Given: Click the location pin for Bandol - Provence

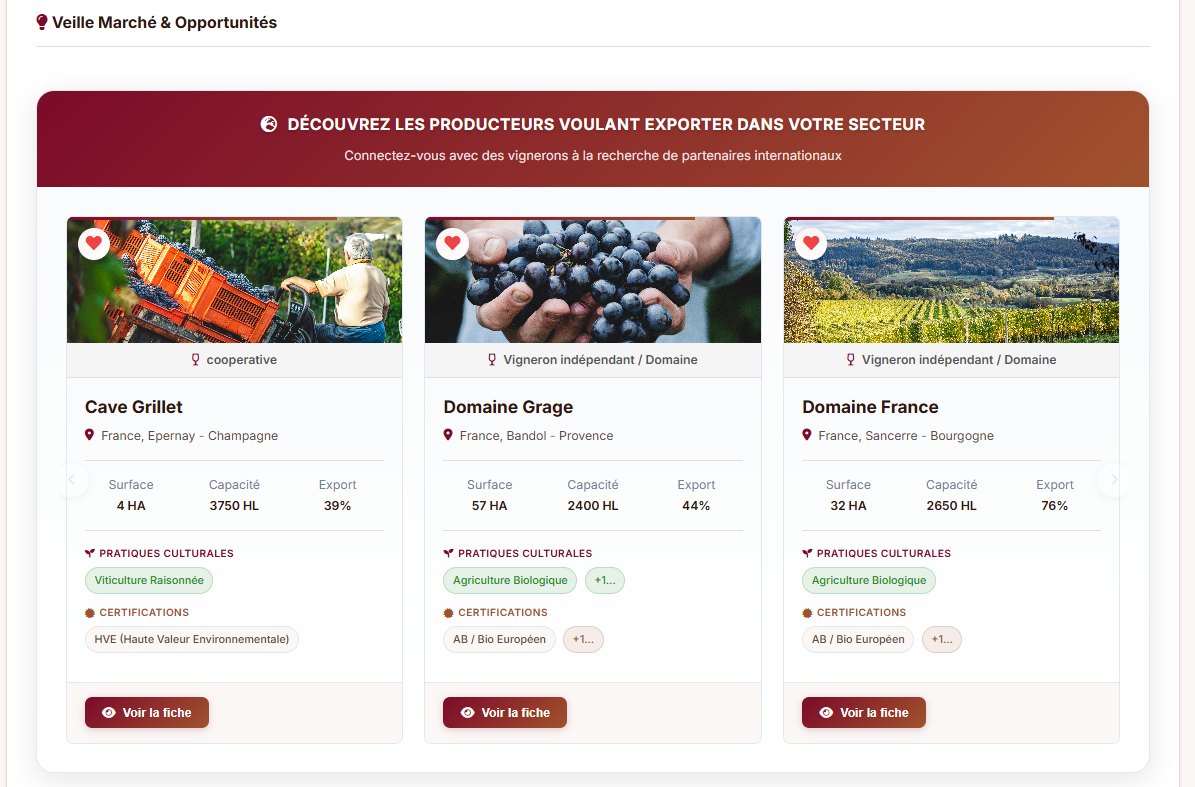Looking at the screenshot, I should point(448,435).
